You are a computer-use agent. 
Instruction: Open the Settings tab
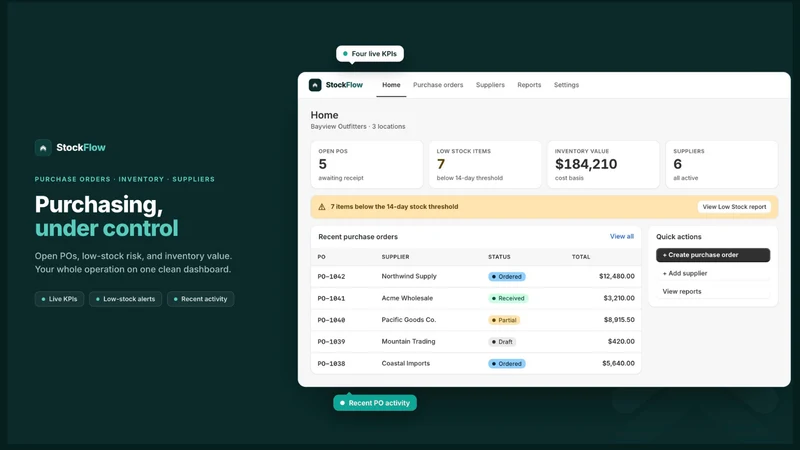click(x=566, y=85)
